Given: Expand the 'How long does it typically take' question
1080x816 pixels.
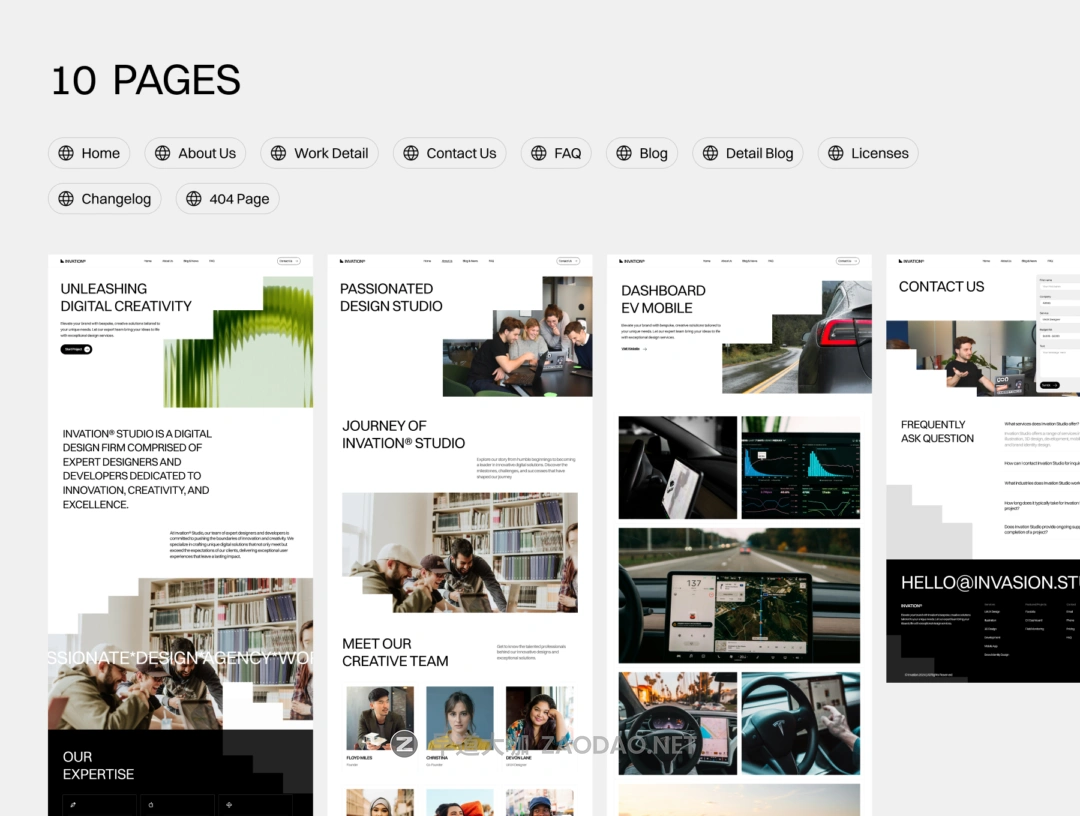Looking at the screenshot, I should pos(1041,503).
